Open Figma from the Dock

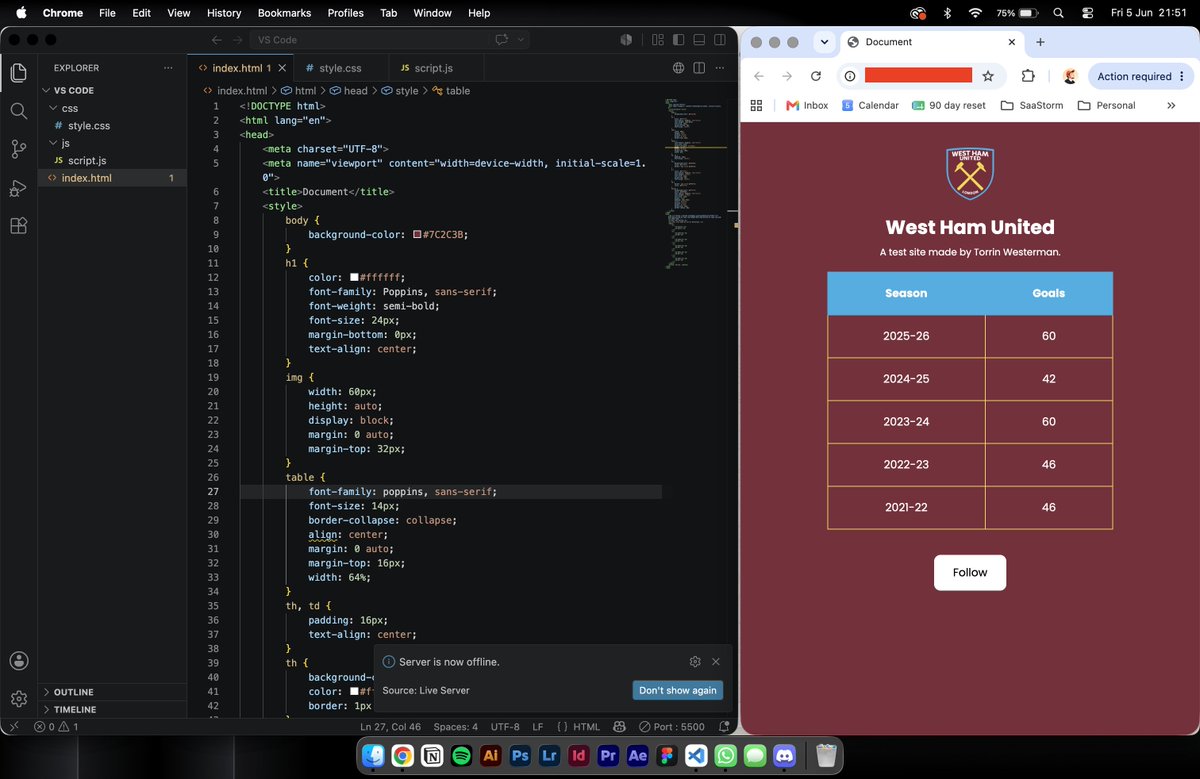pos(666,756)
